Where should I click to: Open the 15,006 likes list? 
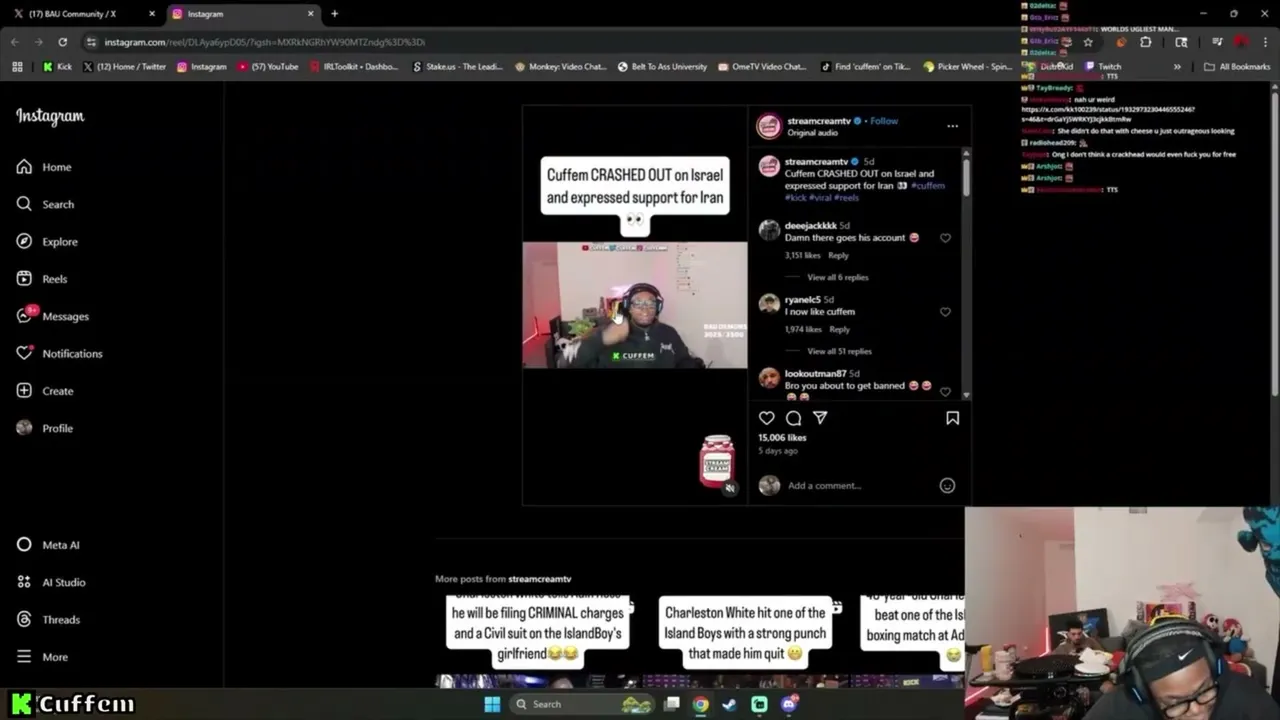point(782,438)
